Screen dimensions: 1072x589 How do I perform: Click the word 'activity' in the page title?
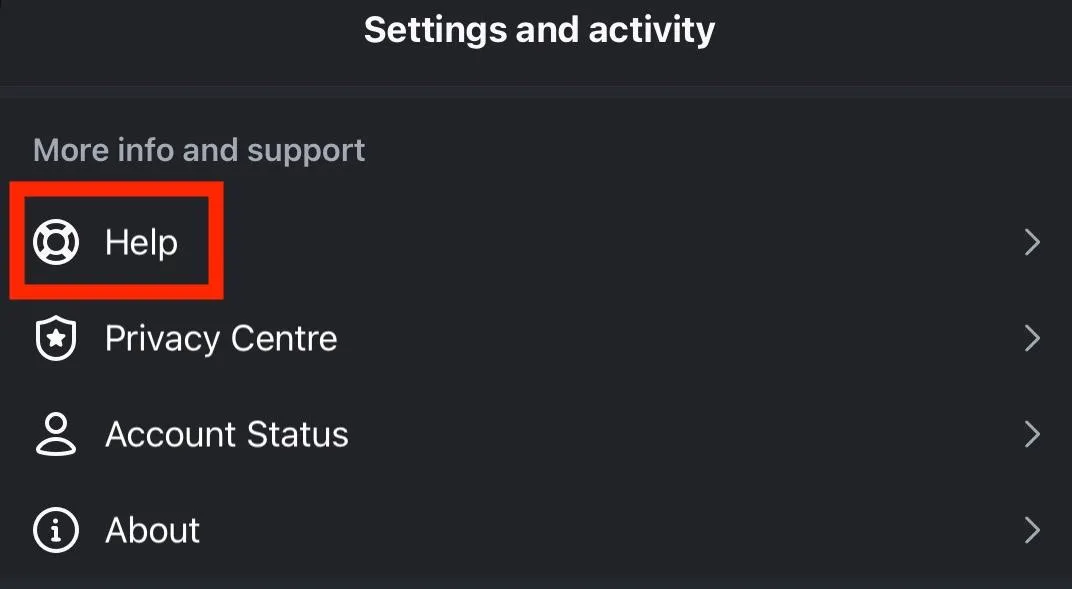652,30
